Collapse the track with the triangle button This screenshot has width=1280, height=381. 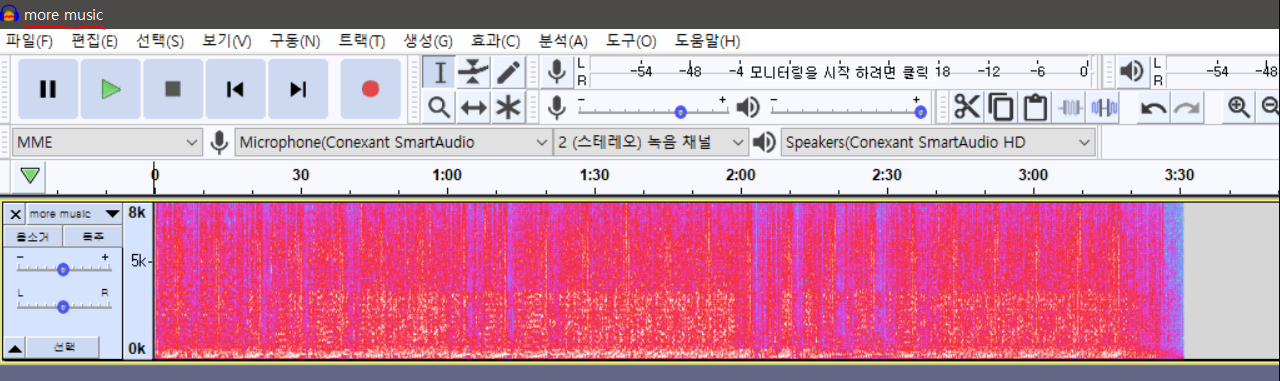pyautogui.click(x=15, y=348)
